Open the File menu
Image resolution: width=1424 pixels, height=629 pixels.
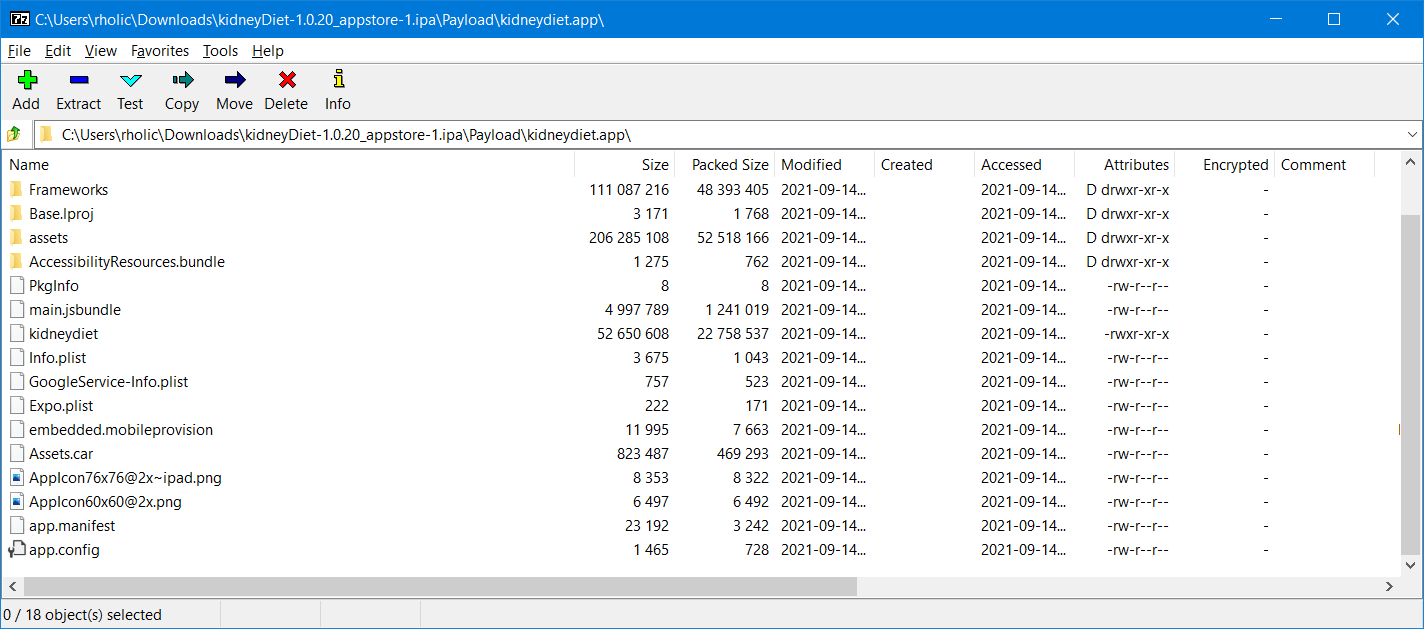(x=18, y=51)
